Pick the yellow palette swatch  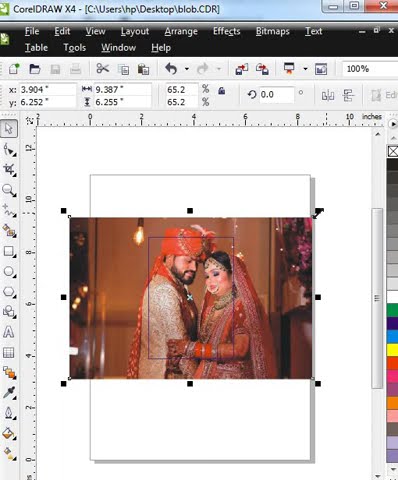pos(392,350)
